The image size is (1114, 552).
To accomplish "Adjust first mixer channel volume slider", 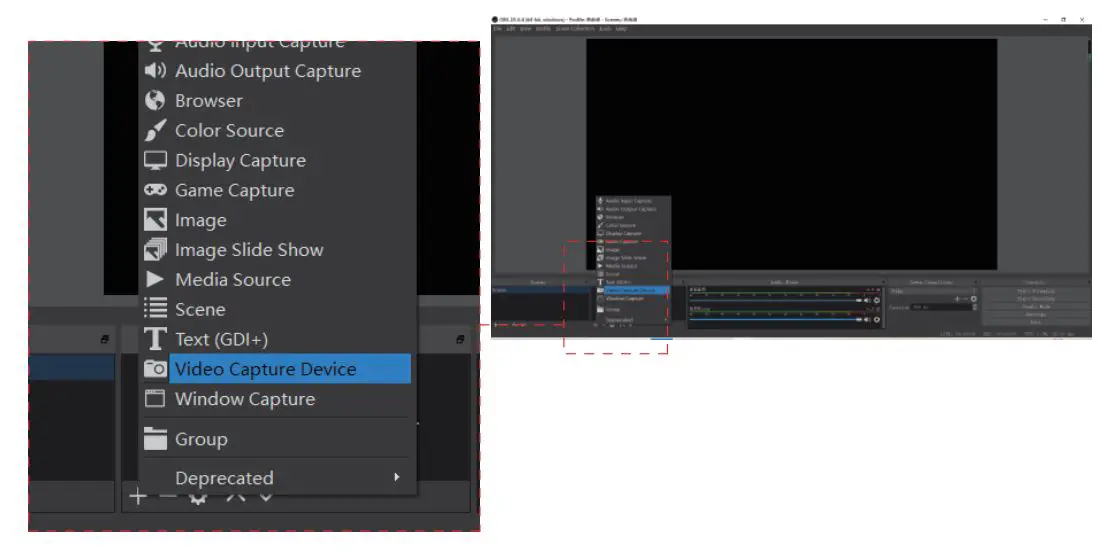I will pyautogui.click(x=776, y=301).
